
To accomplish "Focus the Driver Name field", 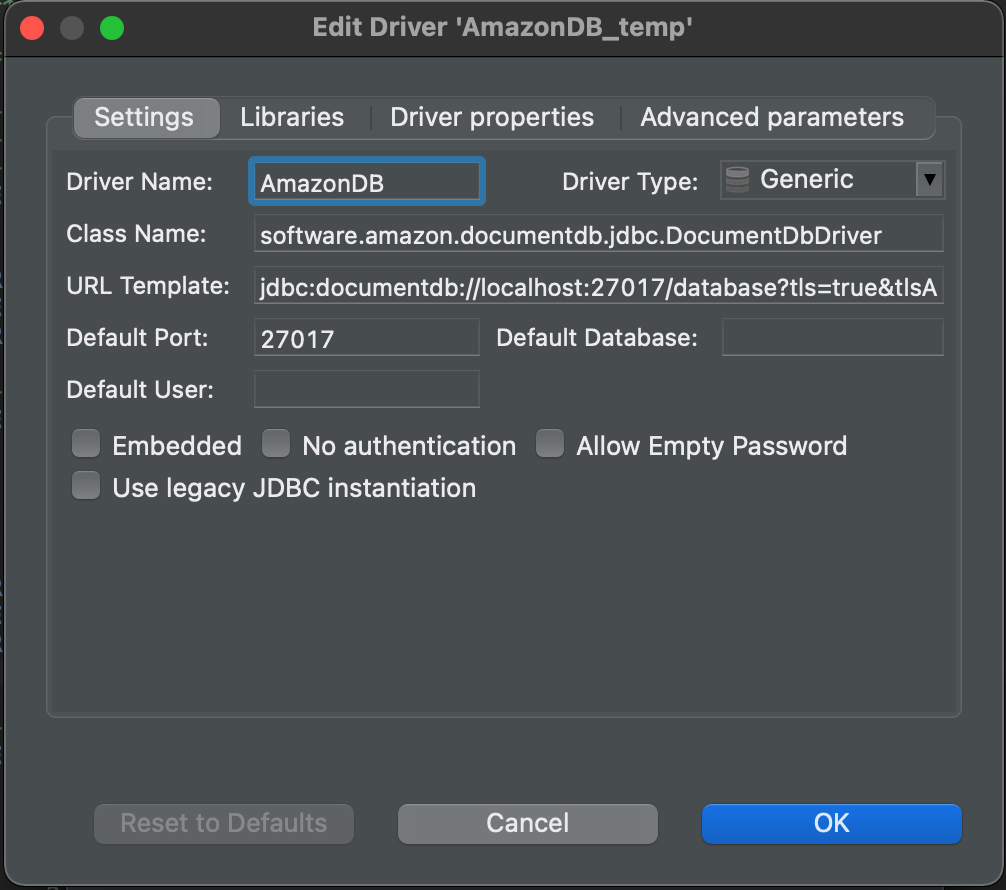I will pos(366,182).
